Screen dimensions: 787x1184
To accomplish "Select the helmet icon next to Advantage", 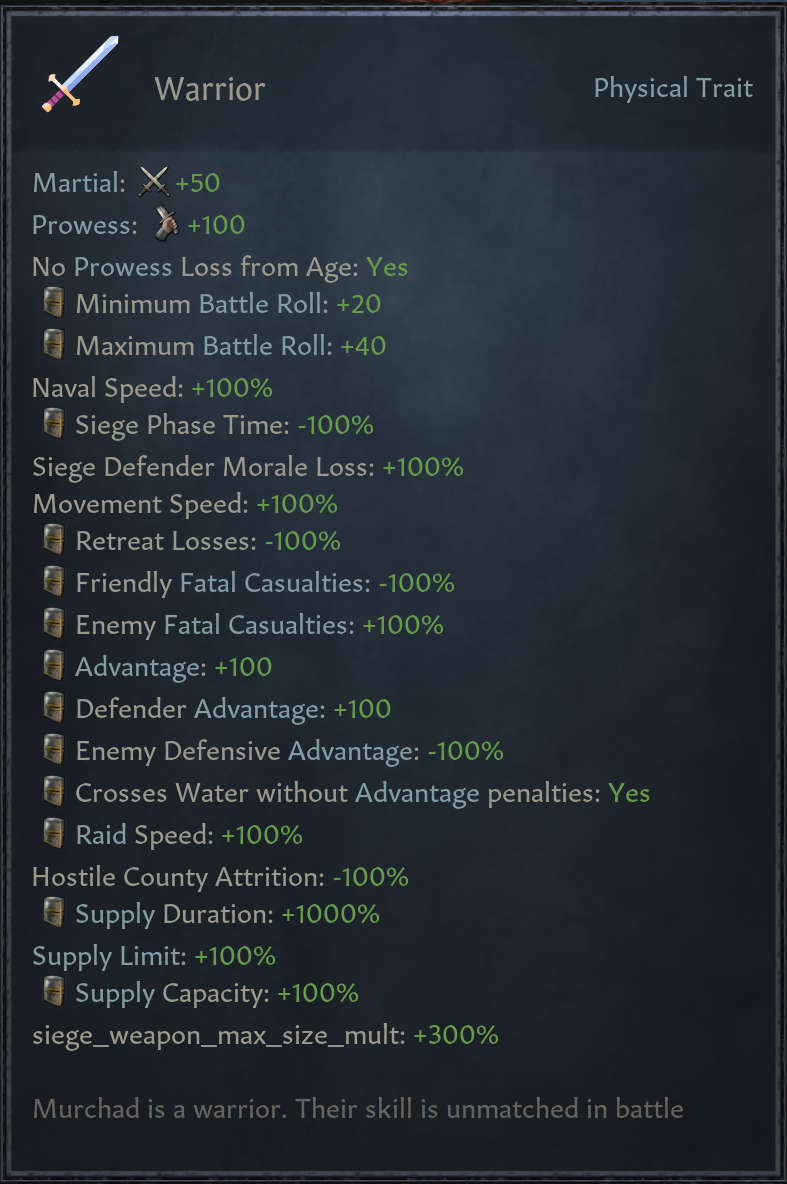I will 54,666.
